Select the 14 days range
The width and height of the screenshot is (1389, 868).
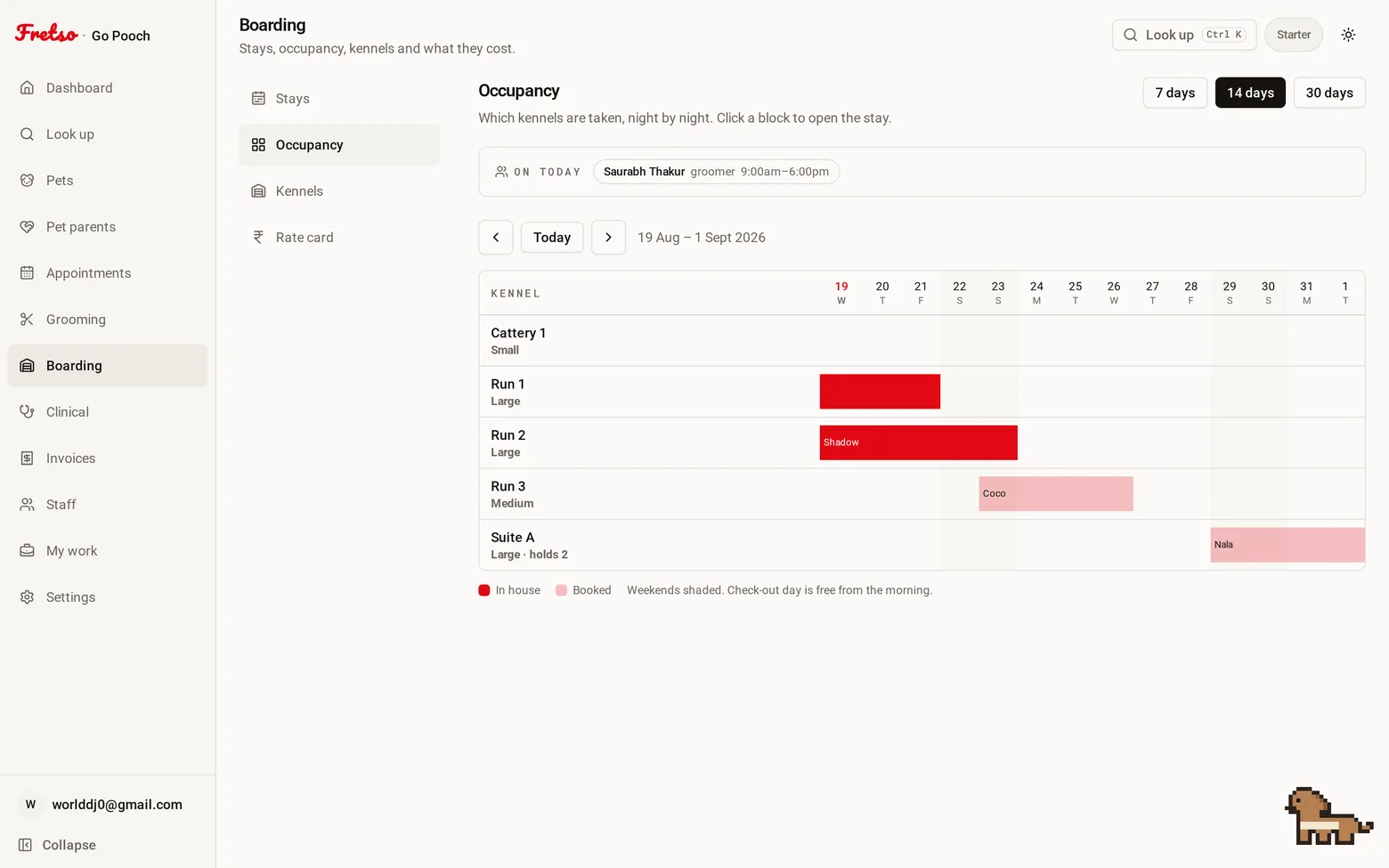1250,93
